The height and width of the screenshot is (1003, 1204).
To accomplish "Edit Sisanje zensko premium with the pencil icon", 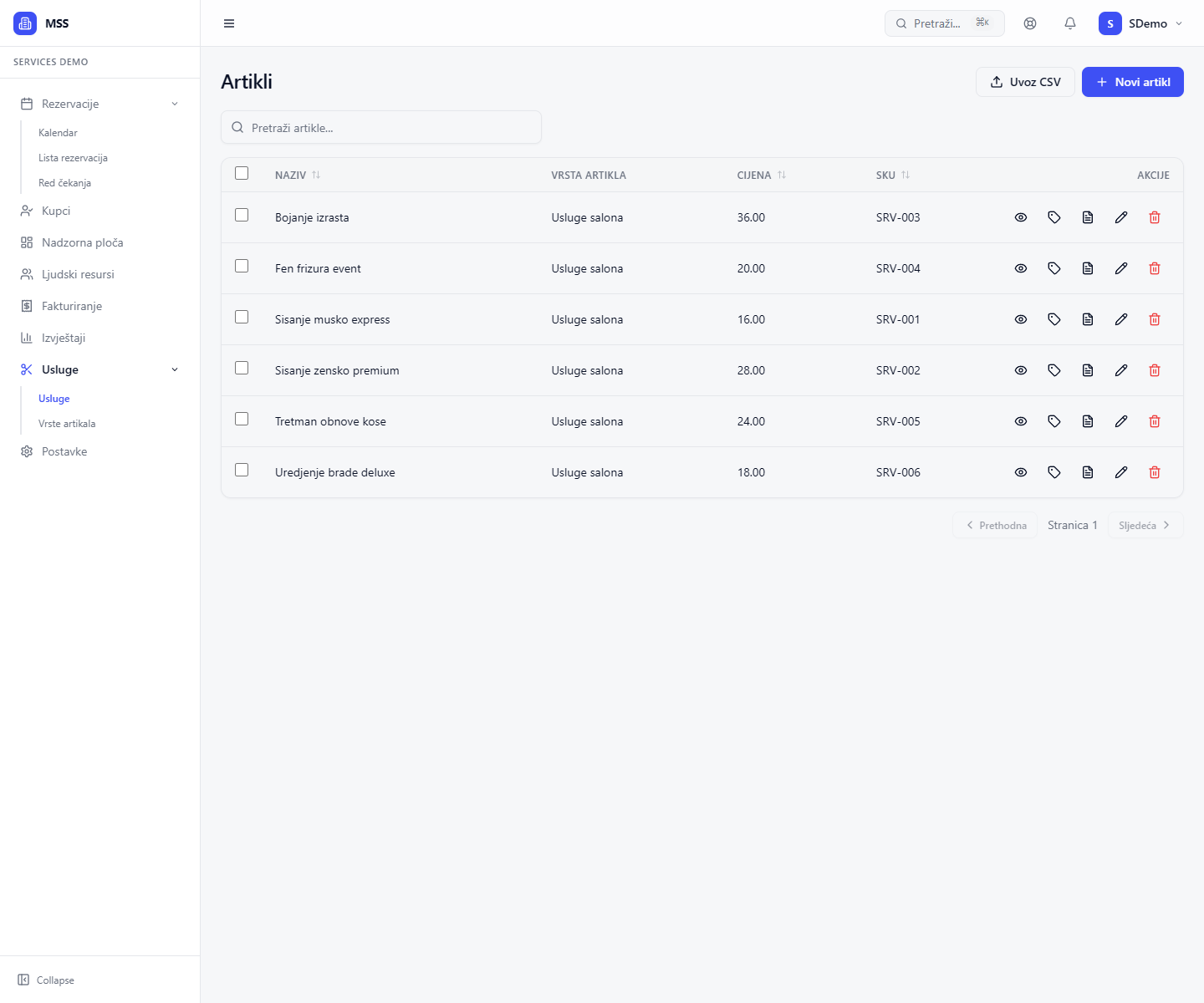I will (x=1121, y=370).
